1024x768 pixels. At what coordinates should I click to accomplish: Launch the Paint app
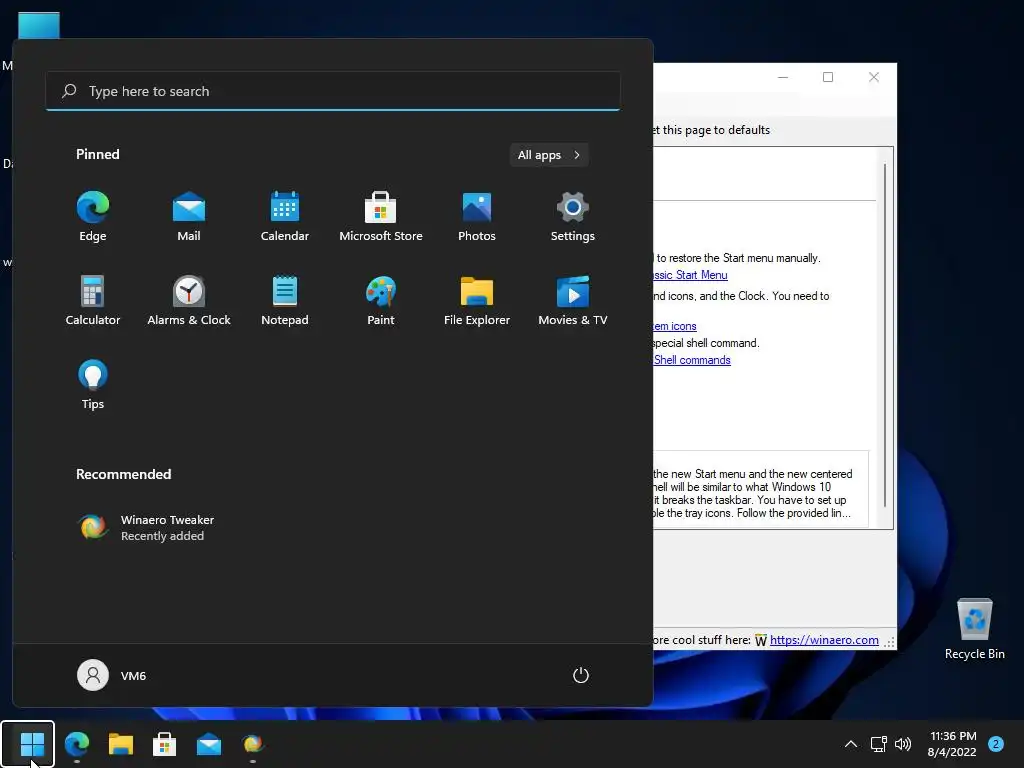pyautogui.click(x=381, y=300)
